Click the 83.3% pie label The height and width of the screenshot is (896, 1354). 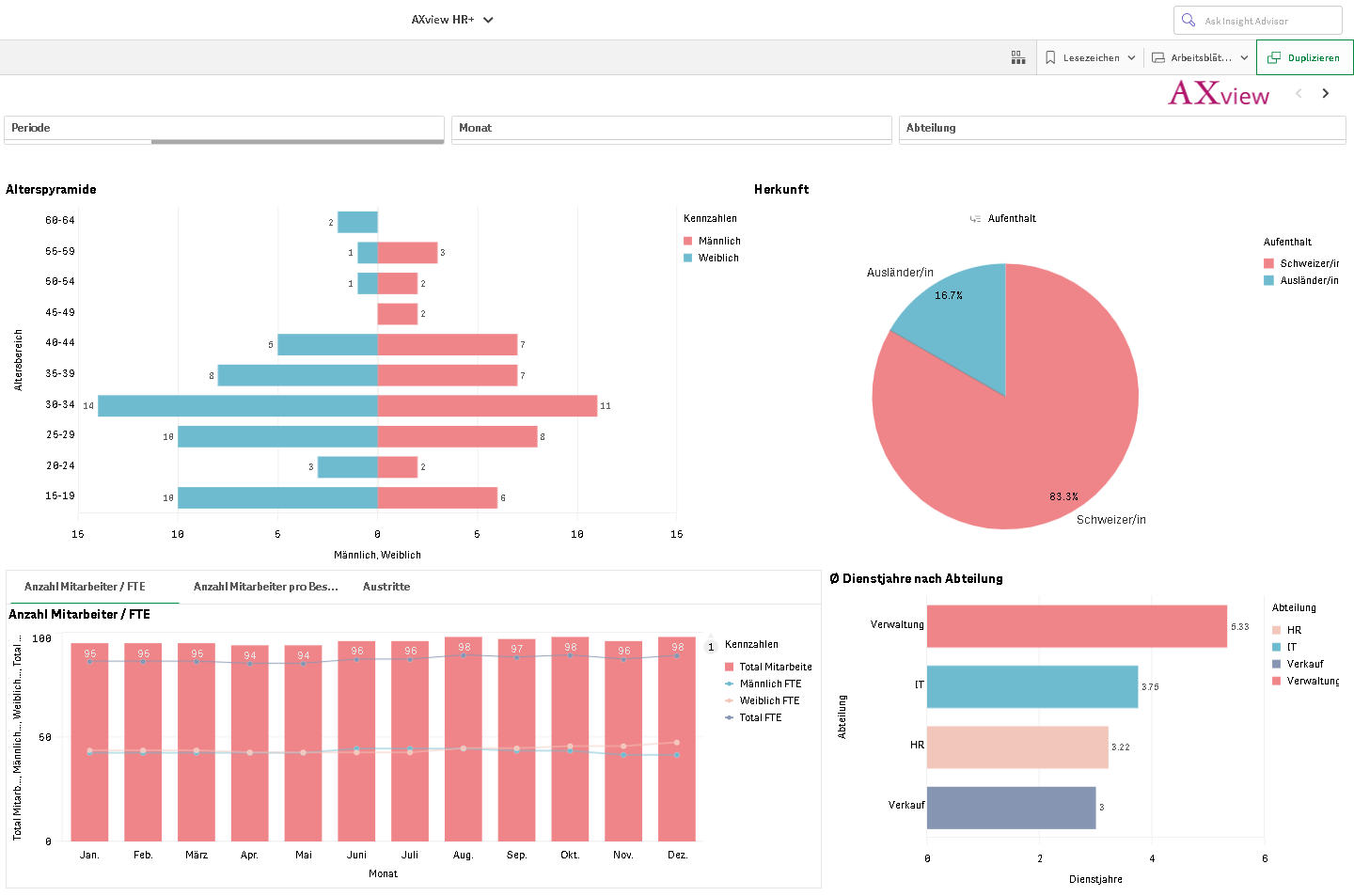(x=1064, y=497)
